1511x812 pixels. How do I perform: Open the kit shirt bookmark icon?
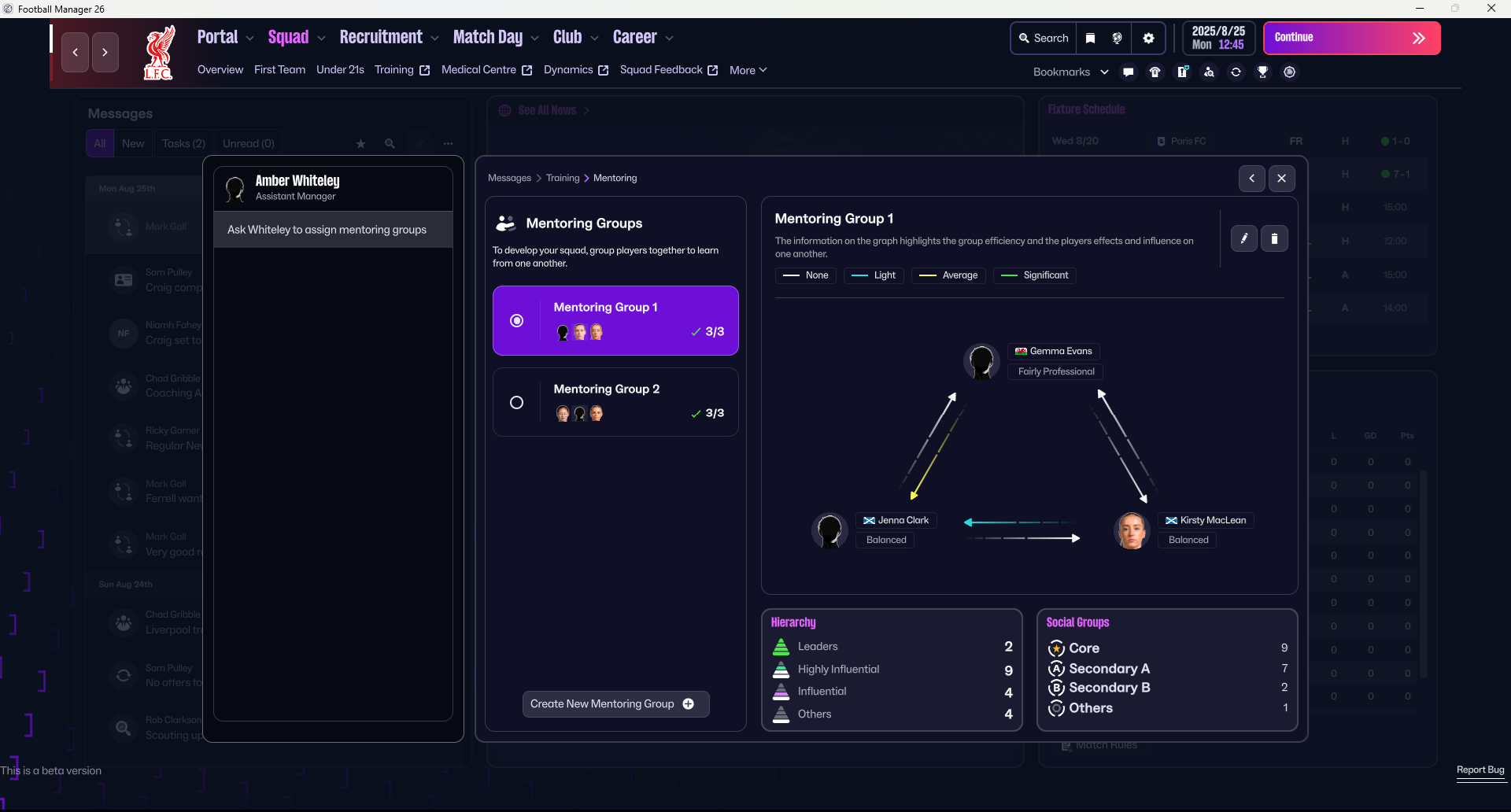[1155, 72]
